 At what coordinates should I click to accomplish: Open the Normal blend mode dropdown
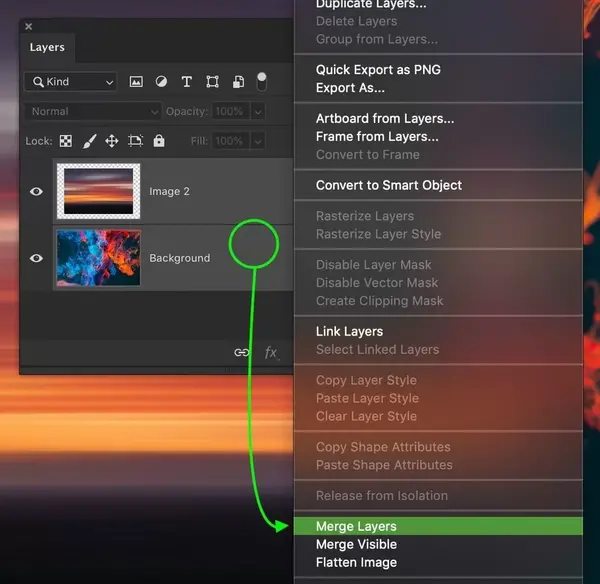93,111
